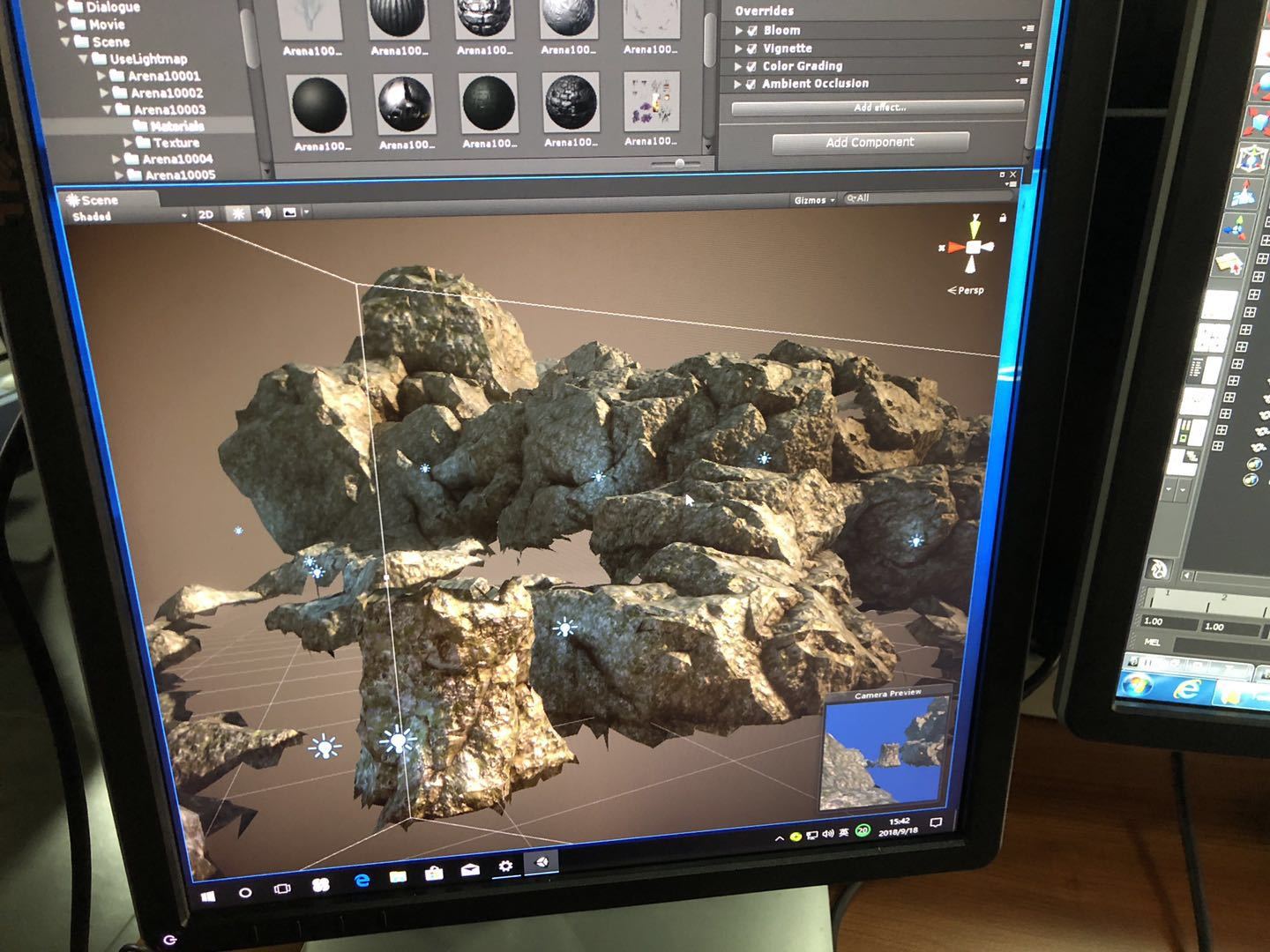Viewport: 1270px width, 952px height.
Task: Select the Arena10003 folder
Action: pos(161,109)
